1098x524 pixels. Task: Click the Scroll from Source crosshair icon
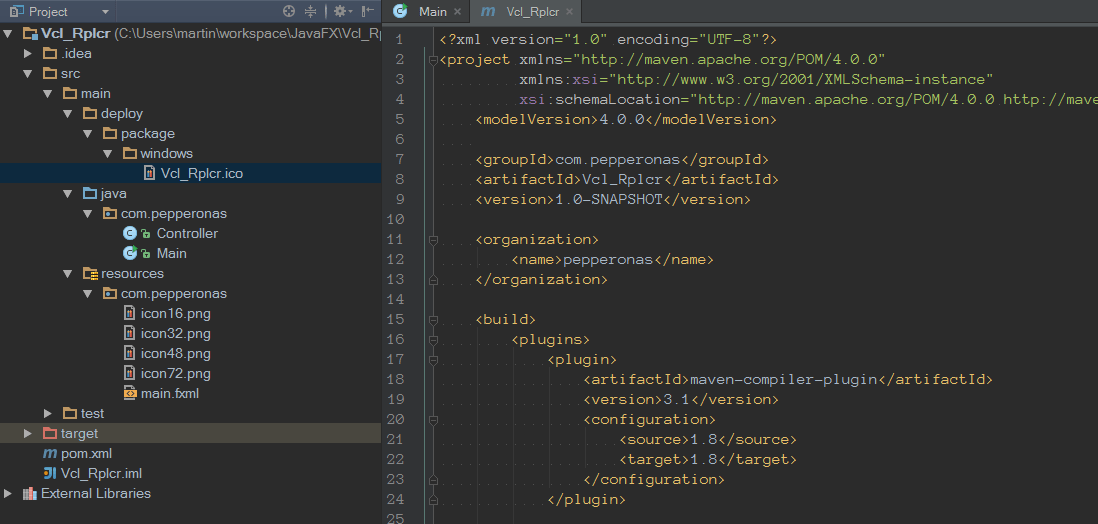pyautogui.click(x=289, y=11)
